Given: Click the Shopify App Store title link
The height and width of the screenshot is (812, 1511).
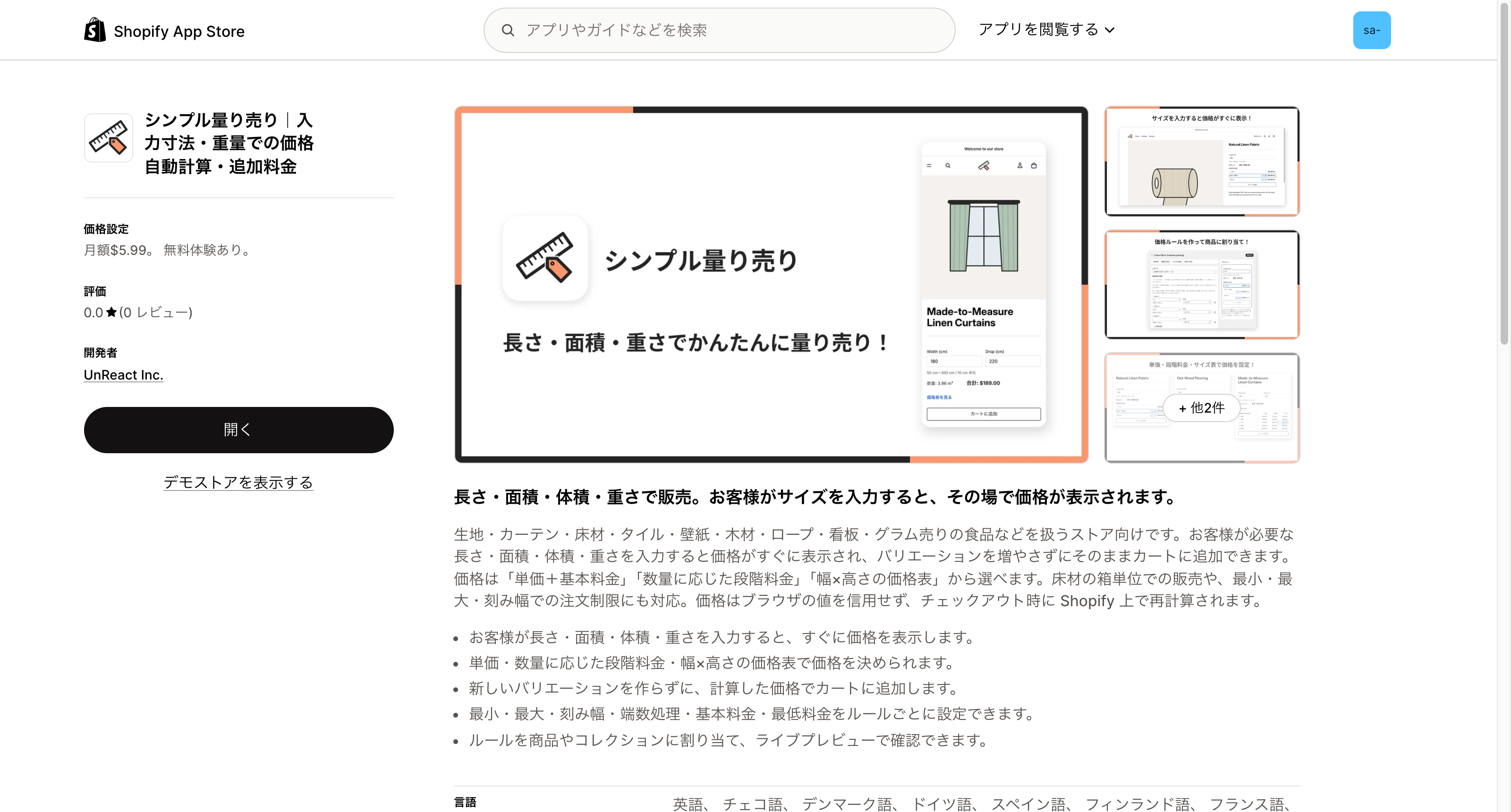Looking at the screenshot, I should (179, 31).
